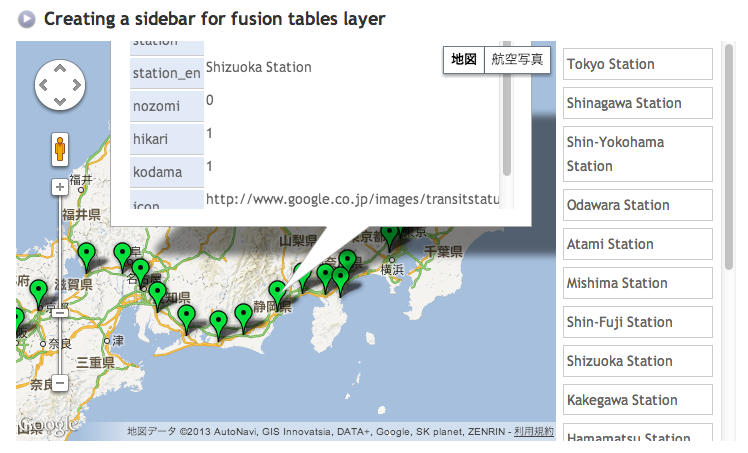Select Shinagawa Station in the sidebar
748x453 pixels.
[638, 103]
